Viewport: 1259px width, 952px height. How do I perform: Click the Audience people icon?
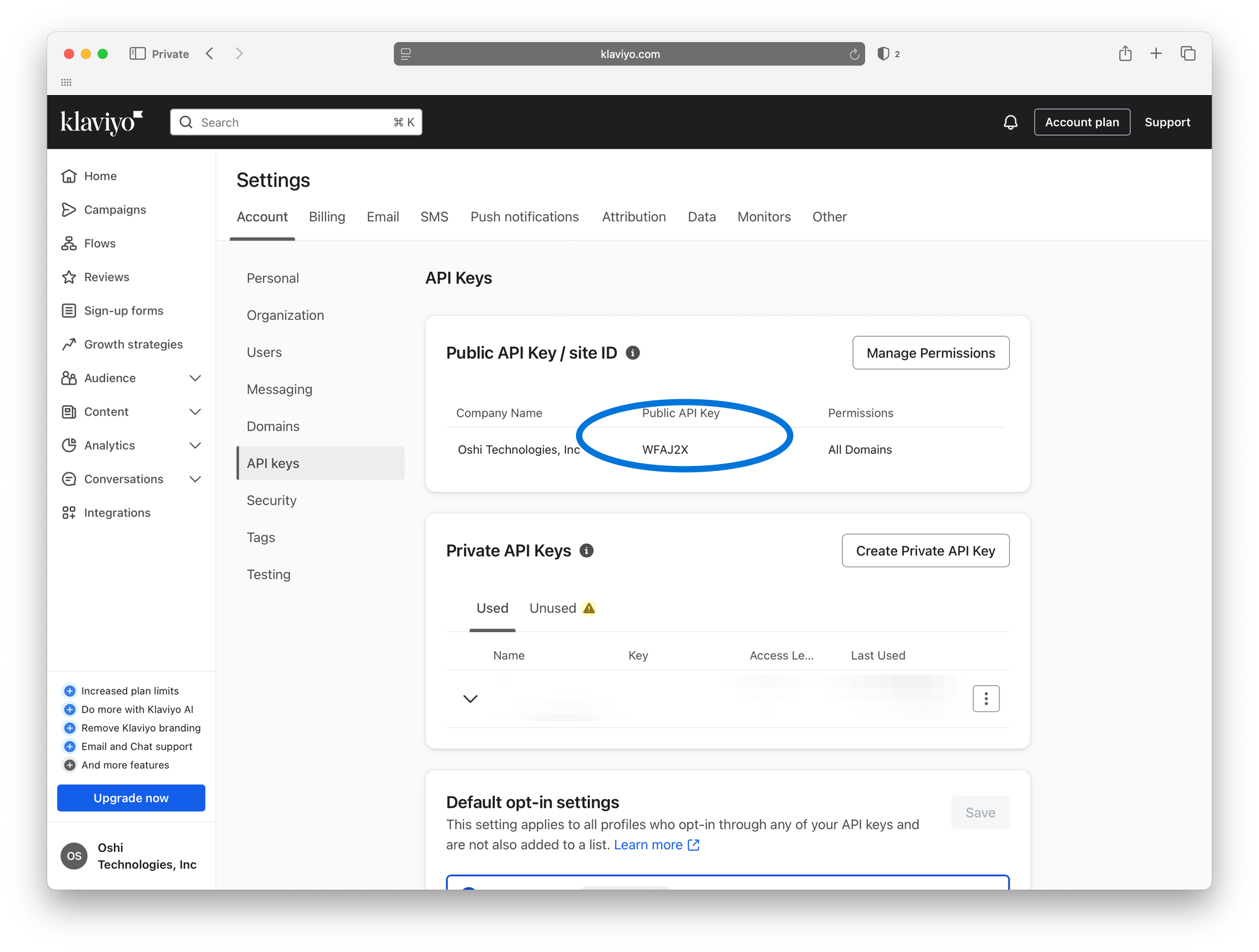tap(69, 378)
